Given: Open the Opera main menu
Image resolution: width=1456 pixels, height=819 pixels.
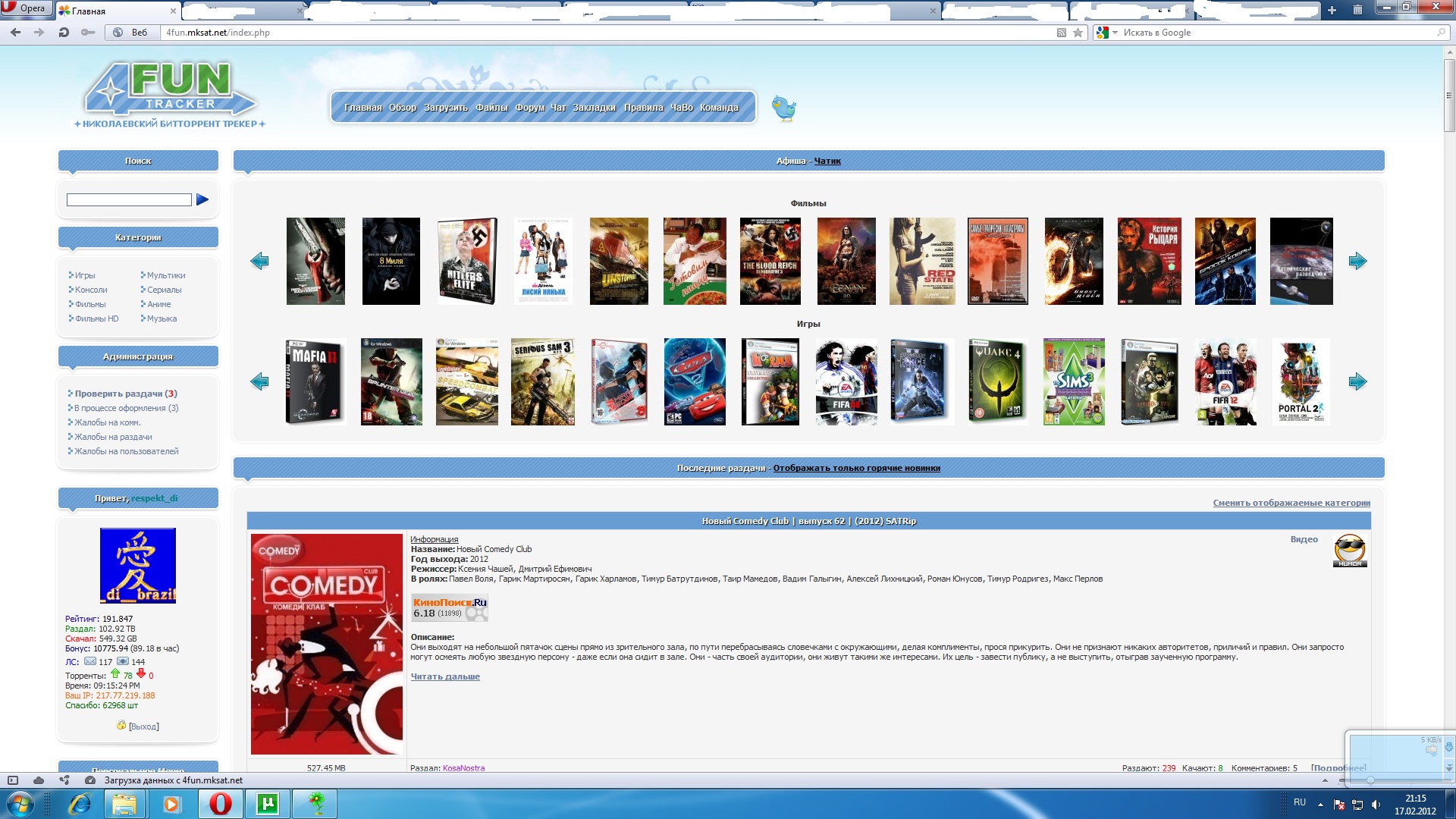Looking at the screenshot, I should [25, 8].
